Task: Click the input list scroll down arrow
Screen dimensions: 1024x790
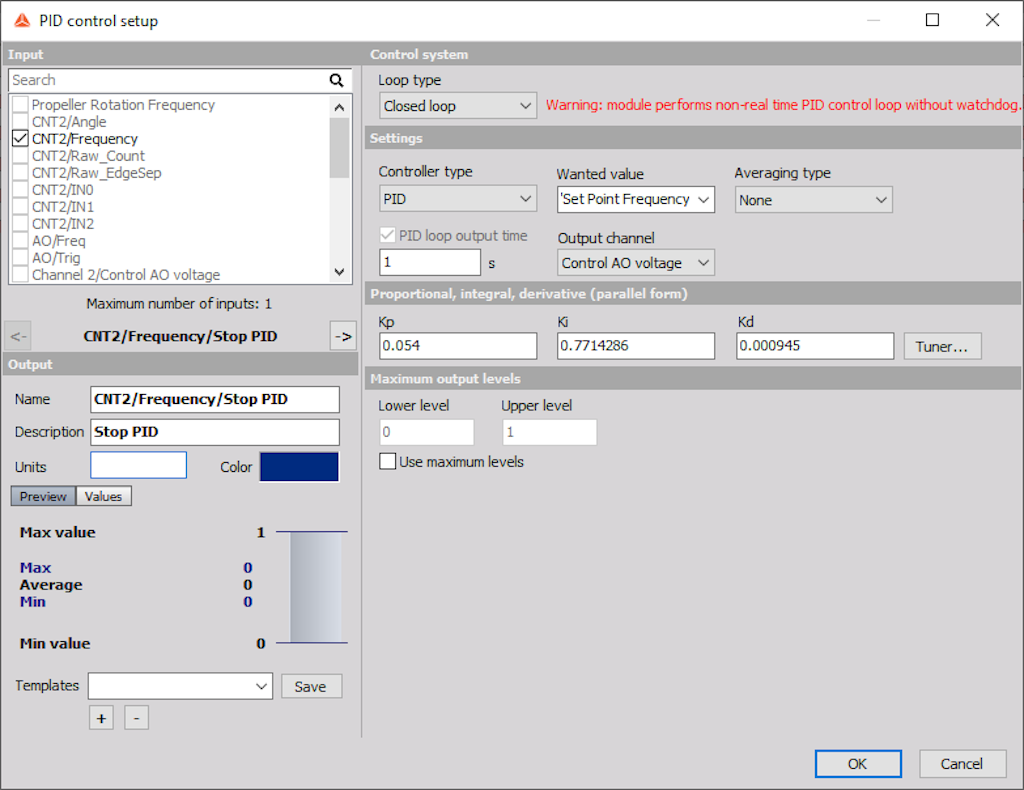Action: pyautogui.click(x=339, y=272)
